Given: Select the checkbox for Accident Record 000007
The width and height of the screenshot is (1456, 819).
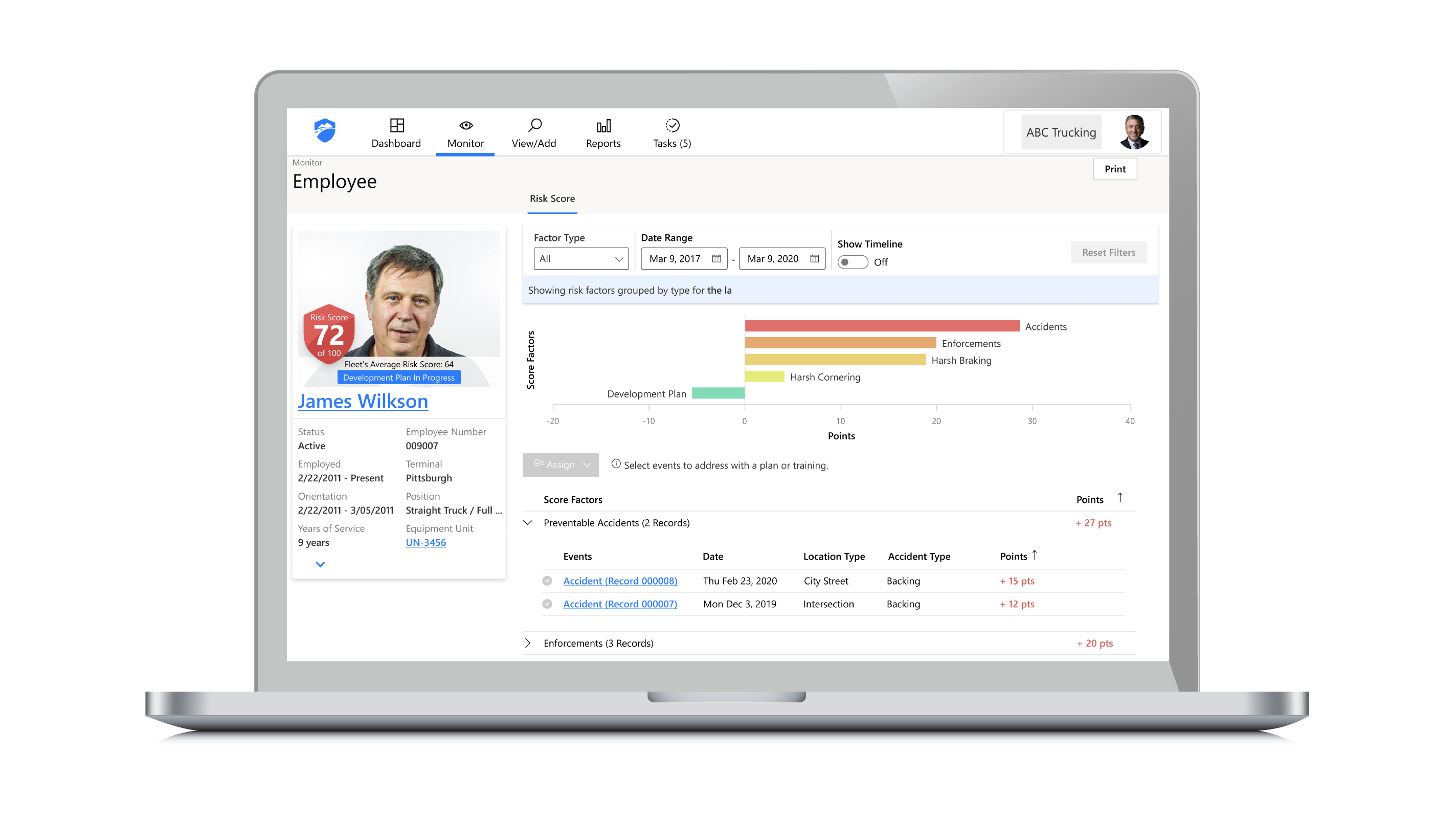Looking at the screenshot, I should click(547, 604).
